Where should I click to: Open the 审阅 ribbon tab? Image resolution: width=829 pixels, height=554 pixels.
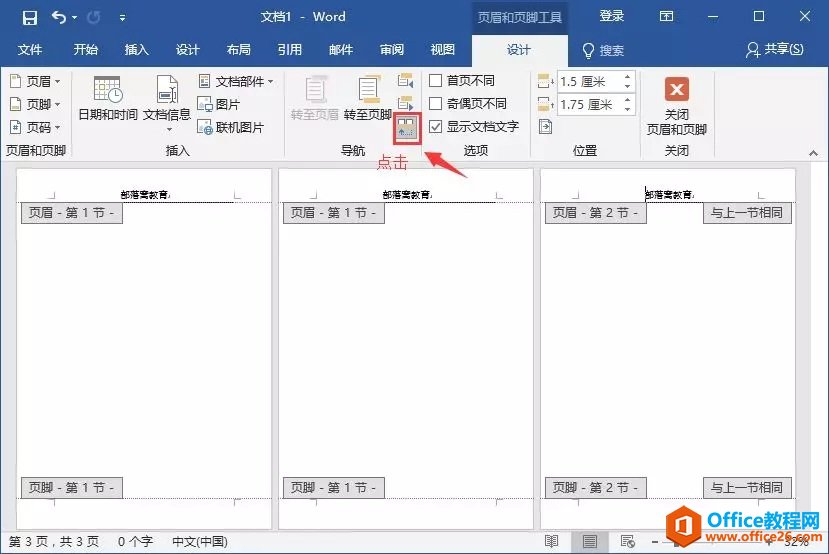point(392,50)
